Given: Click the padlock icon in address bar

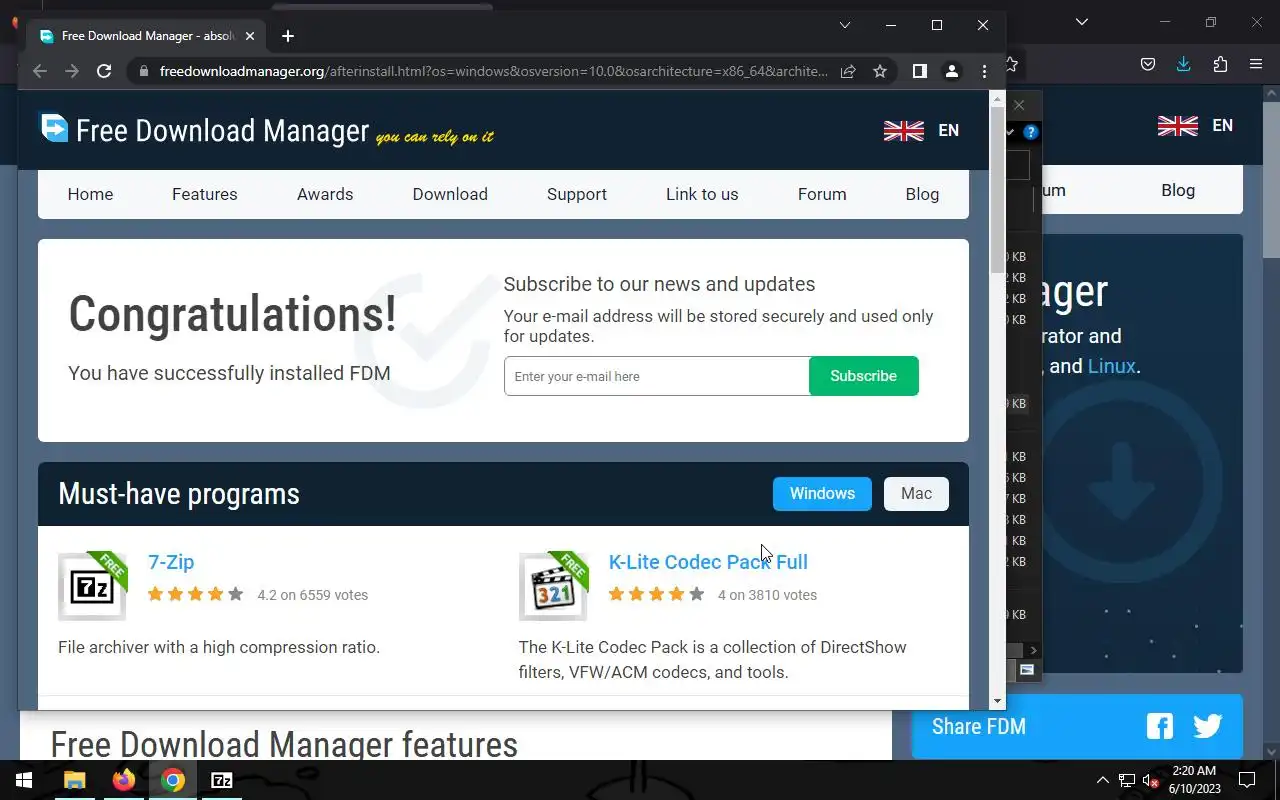Looking at the screenshot, I should click(x=144, y=71).
